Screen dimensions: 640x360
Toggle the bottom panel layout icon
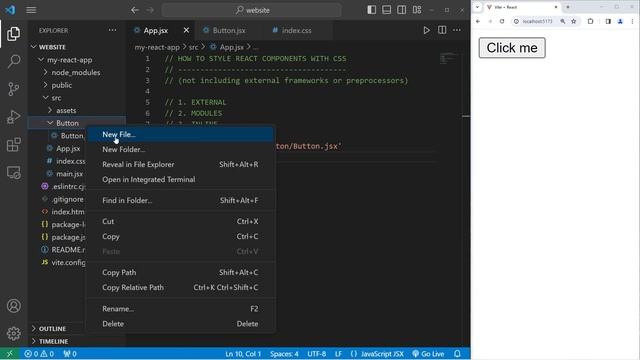[x=387, y=10]
